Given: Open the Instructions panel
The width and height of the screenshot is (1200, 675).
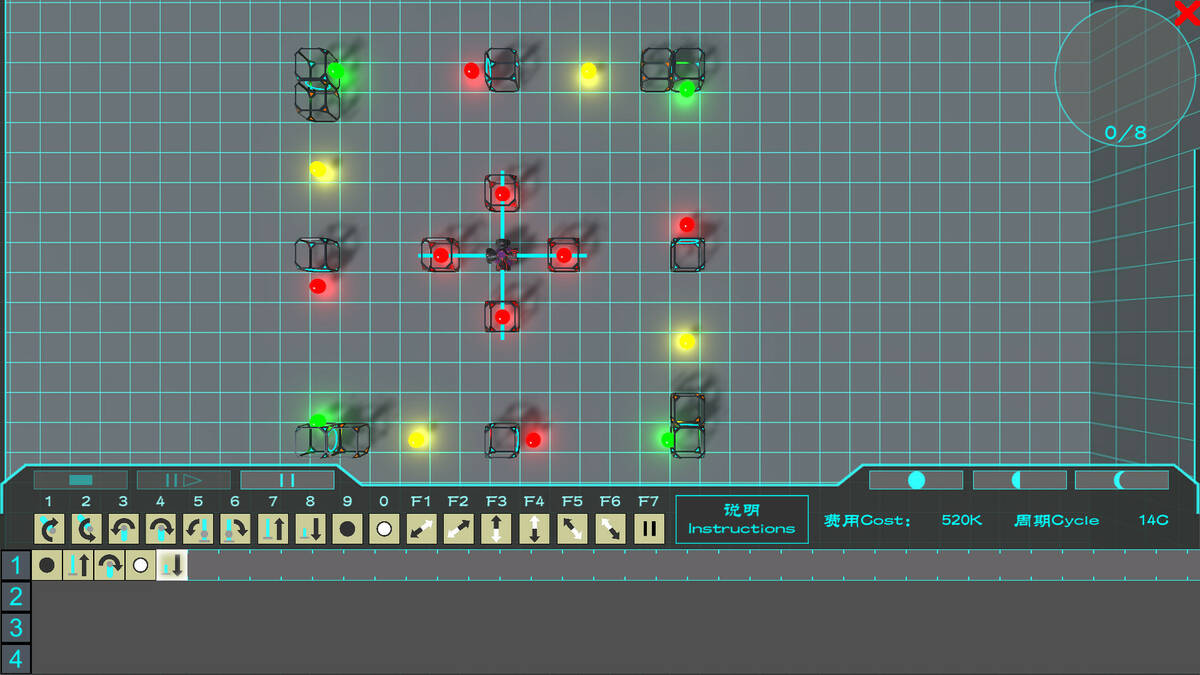Looking at the screenshot, I should click(741, 519).
